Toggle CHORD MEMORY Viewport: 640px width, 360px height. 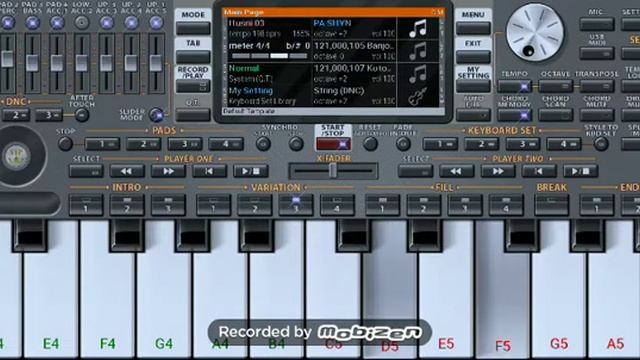[514, 116]
